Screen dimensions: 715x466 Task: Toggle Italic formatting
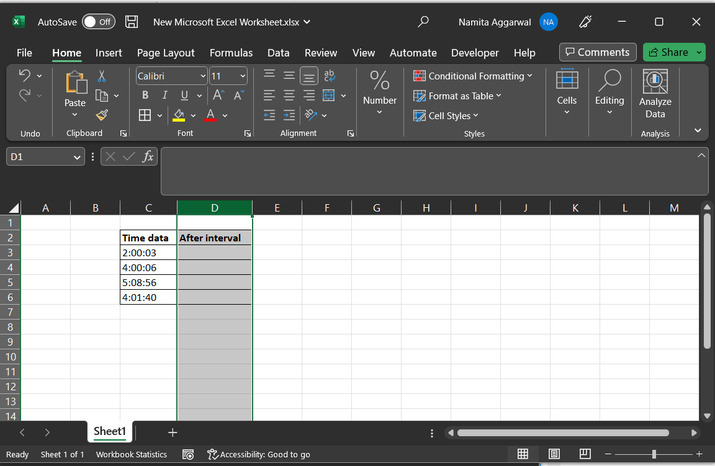pyautogui.click(x=164, y=95)
